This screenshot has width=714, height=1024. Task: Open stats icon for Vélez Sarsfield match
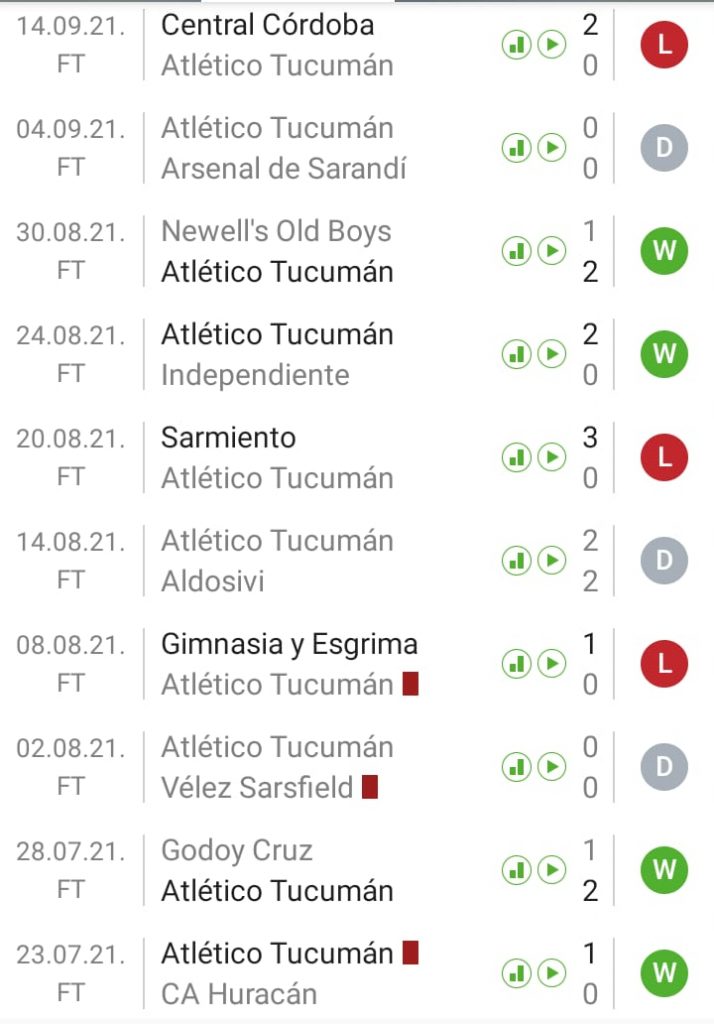click(516, 767)
